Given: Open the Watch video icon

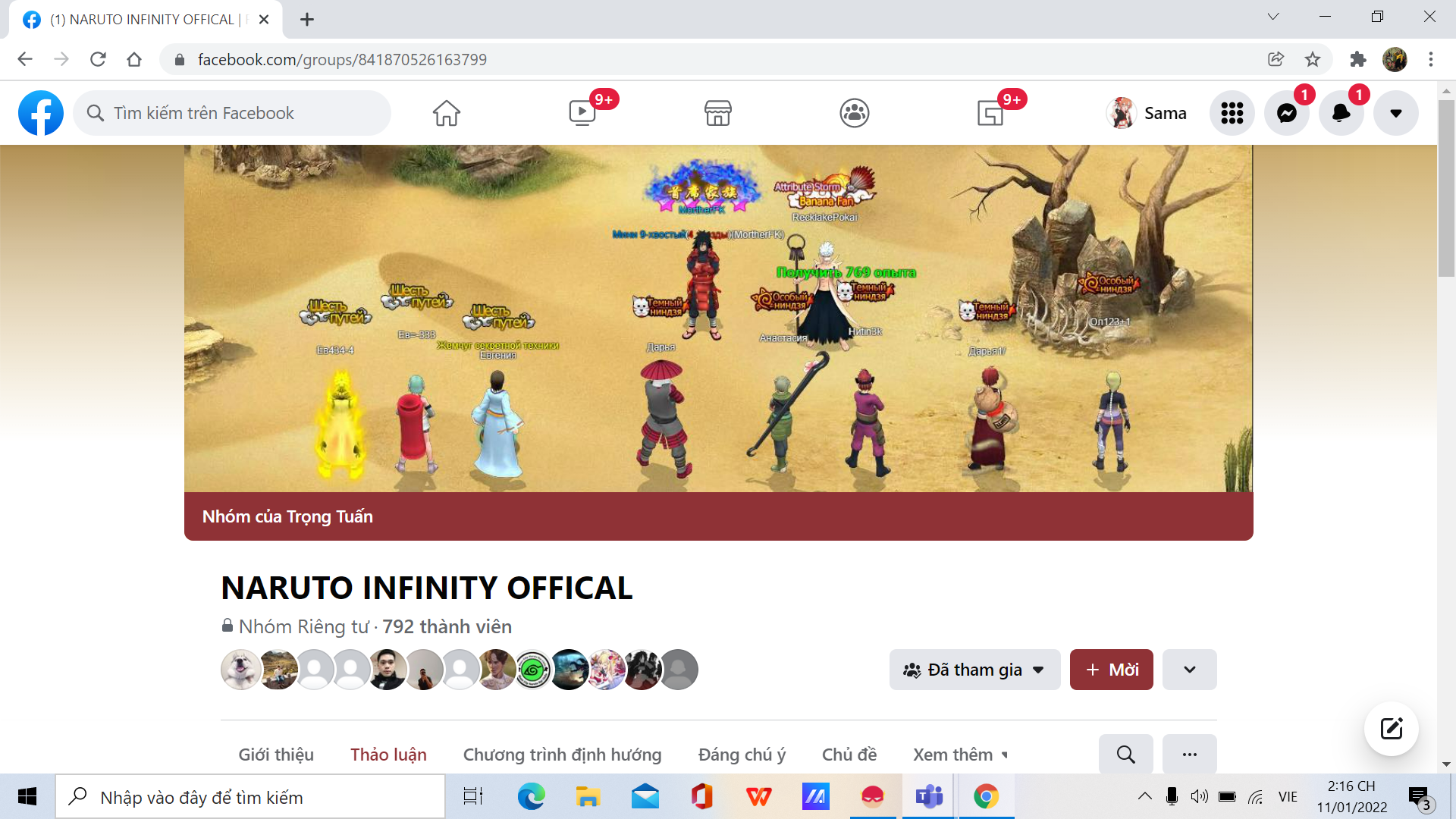Looking at the screenshot, I should (582, 113).
